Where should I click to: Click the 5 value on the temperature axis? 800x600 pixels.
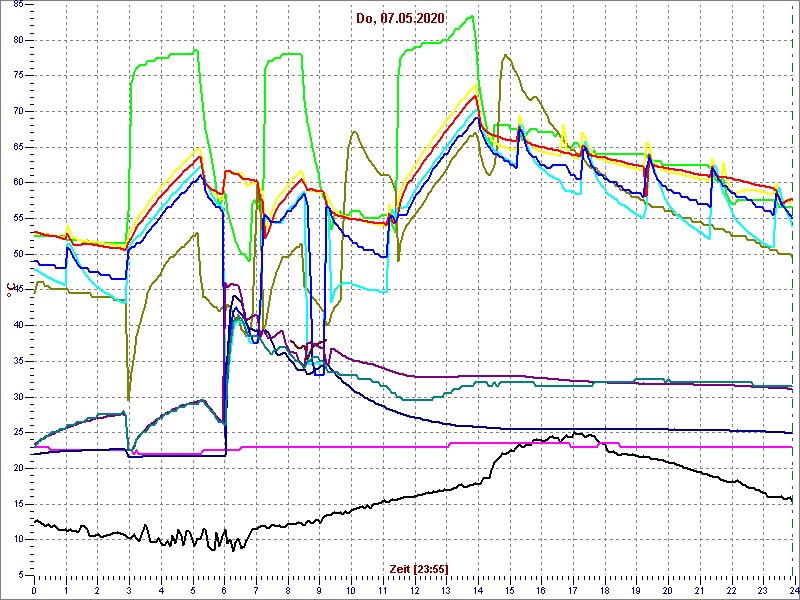(22, 576)
